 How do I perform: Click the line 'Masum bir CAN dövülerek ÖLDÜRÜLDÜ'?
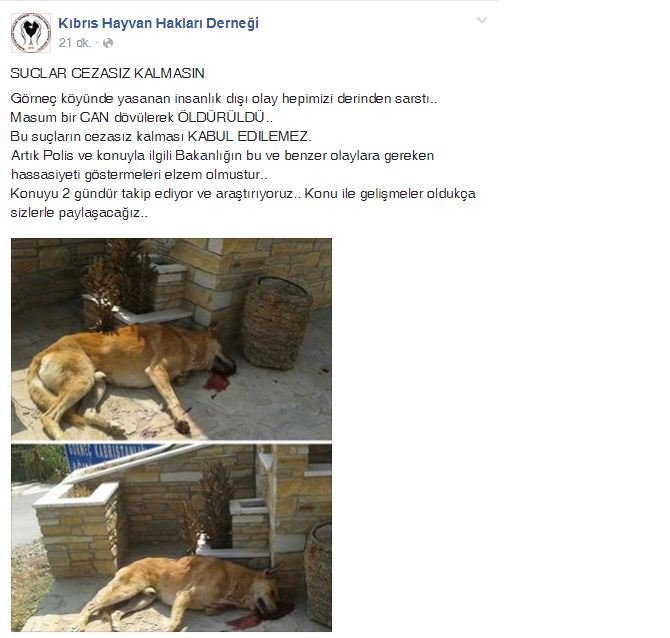pyautogui.click(x=141, y=117)
